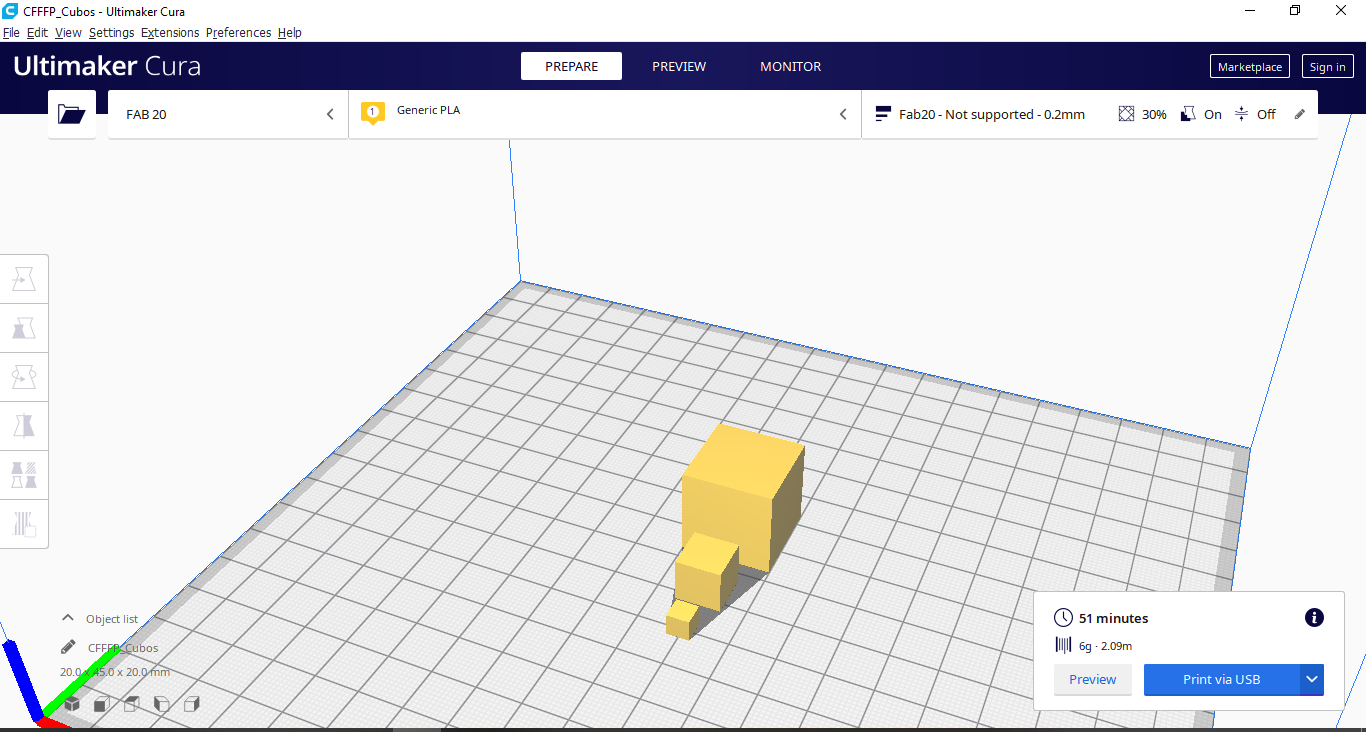Select the Scale tool in left toolbar

24,328
